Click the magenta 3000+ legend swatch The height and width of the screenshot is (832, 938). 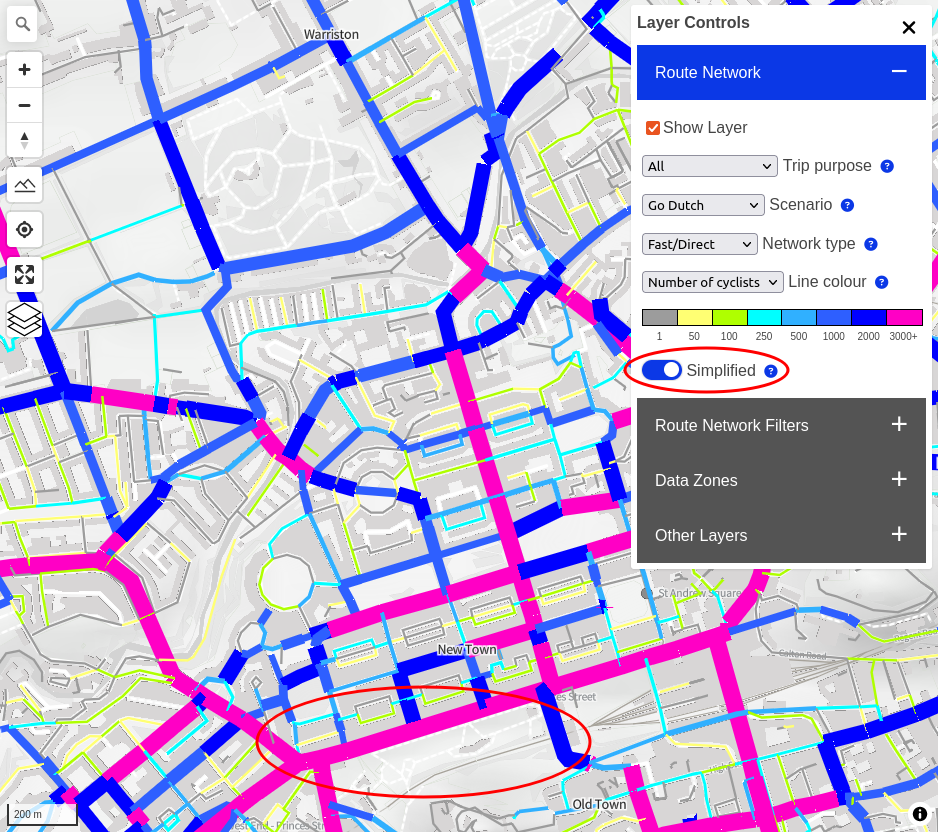coord(904,318)
